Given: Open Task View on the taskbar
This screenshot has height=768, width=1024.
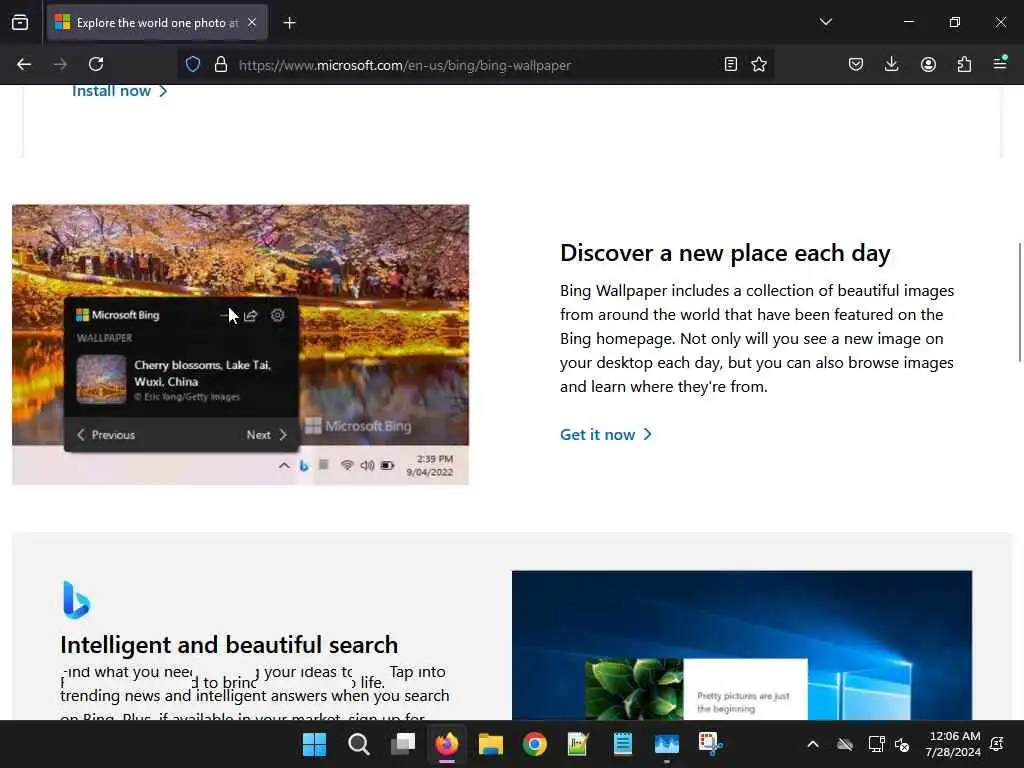Looking at the screenshot, I should point(403,744).
